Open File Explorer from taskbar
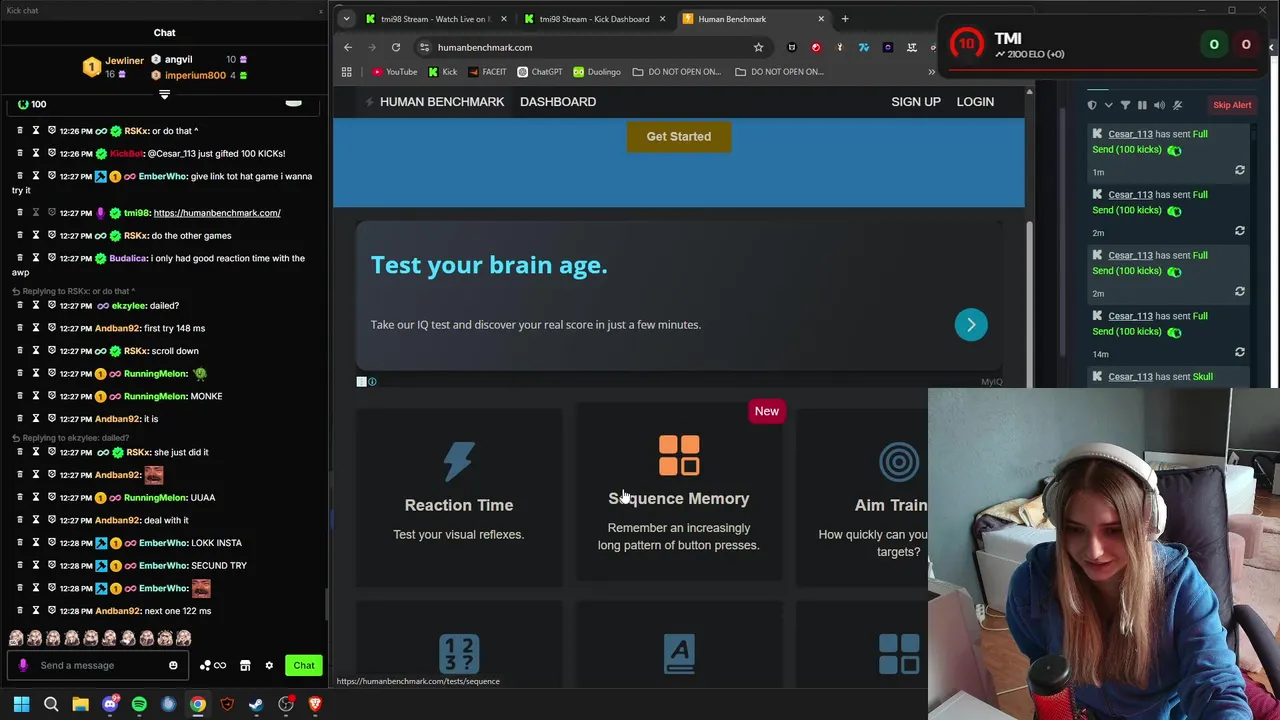This screenshot has width=1280, height=720. 80,704
